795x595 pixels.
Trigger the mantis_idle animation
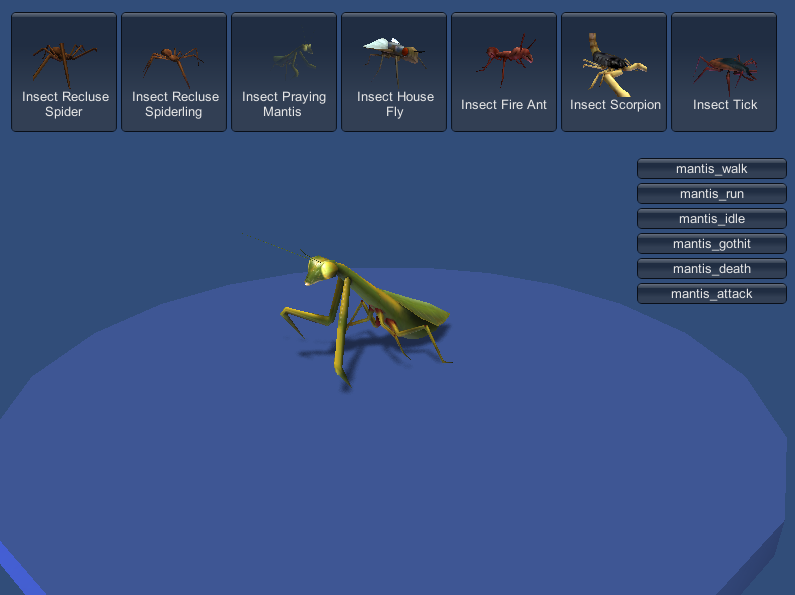712,218
